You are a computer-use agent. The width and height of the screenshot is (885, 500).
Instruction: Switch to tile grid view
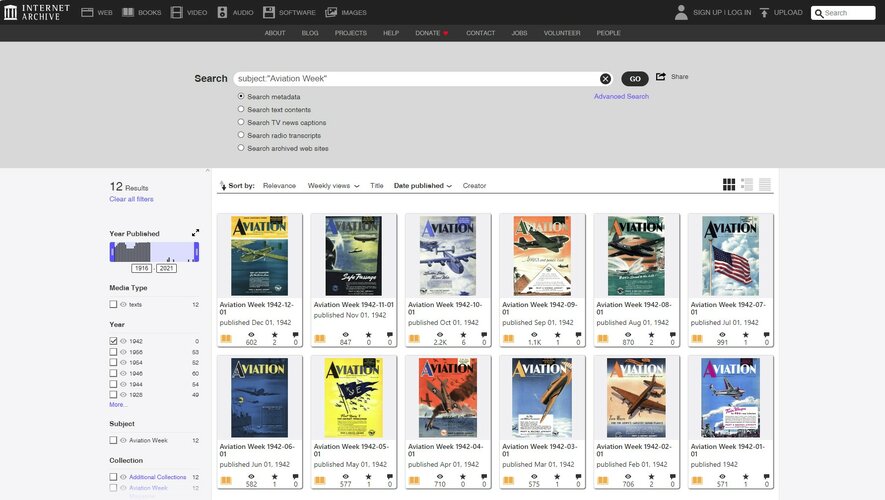pyautogui.click(x=729, y=185)
